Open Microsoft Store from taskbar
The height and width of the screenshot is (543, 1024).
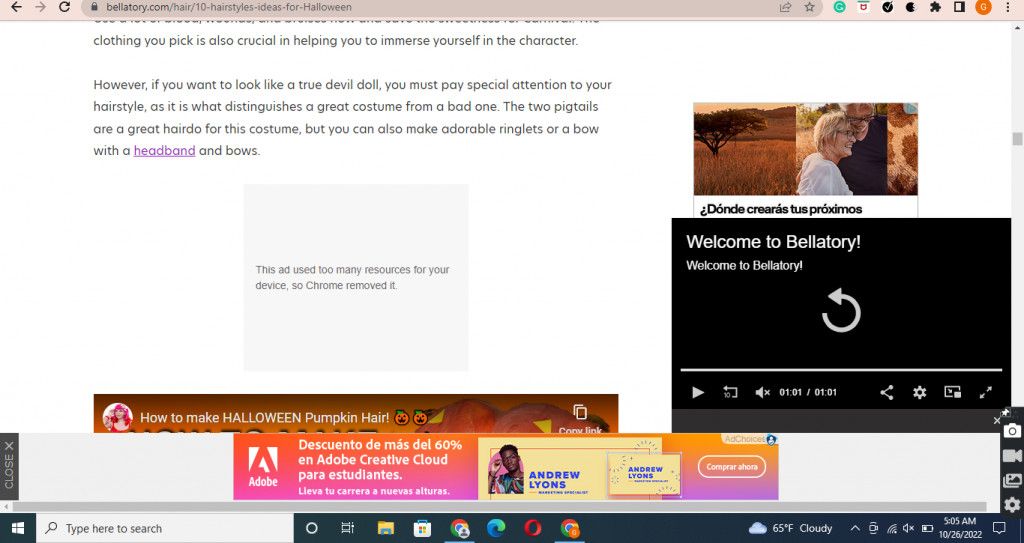tap(422, 528)
